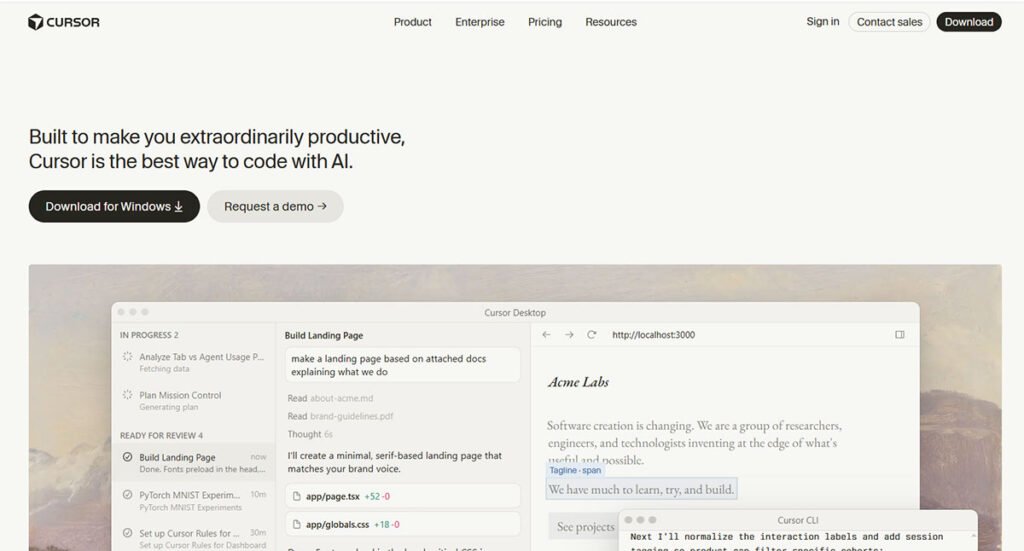Click the See projects button in preview
The height and width of the screenshot is (551, 1024).
click(585, 526)
